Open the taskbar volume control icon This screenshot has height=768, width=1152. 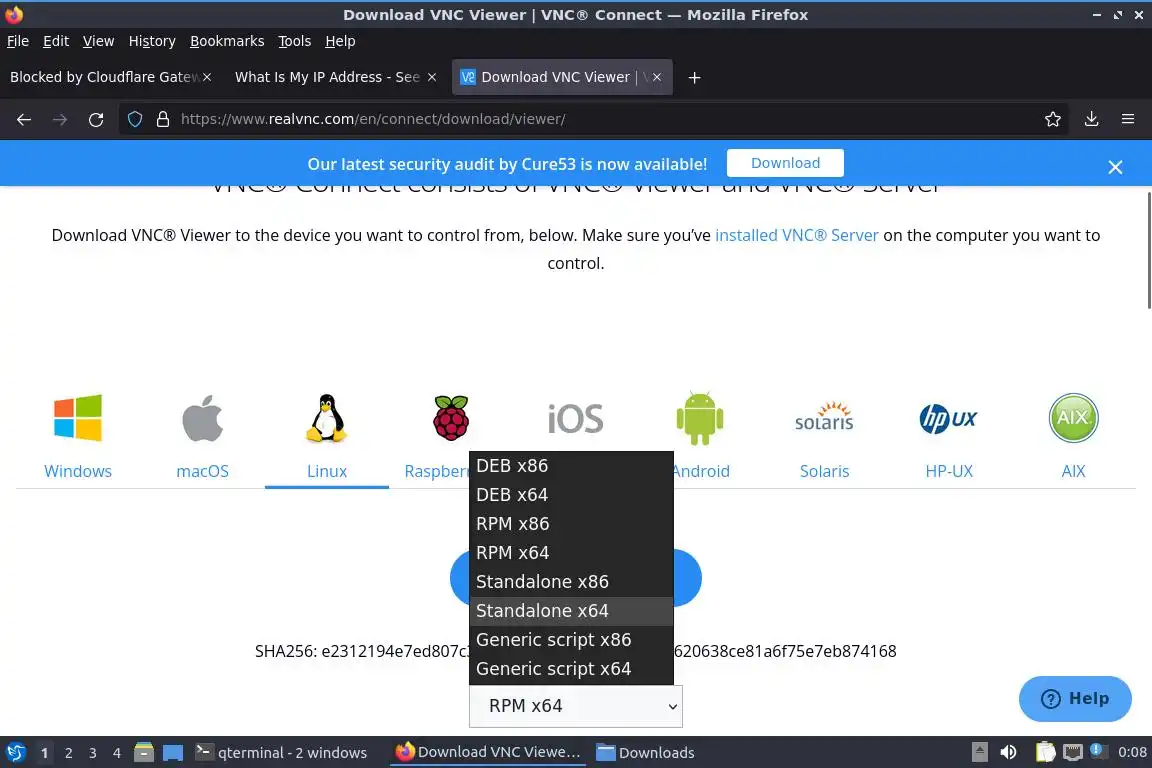click(x=1009, y=752)
